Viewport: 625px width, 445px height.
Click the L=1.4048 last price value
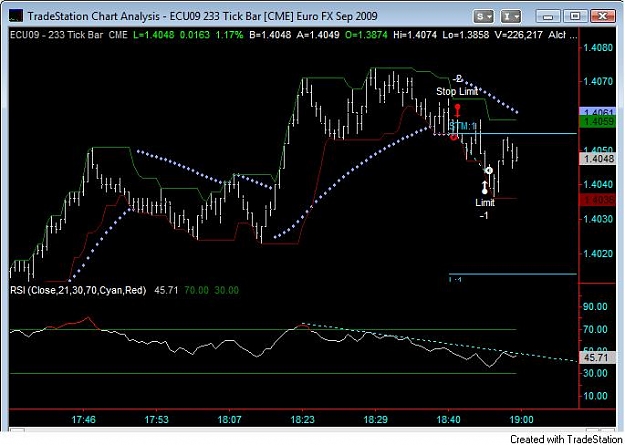click(x=153, y=35)
